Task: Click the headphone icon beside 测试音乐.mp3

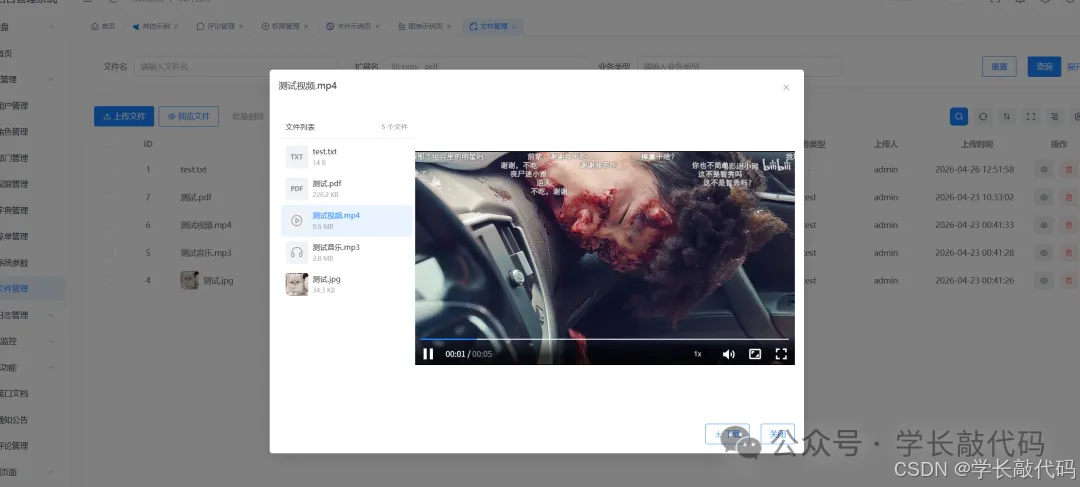Action: coord(297,252)
